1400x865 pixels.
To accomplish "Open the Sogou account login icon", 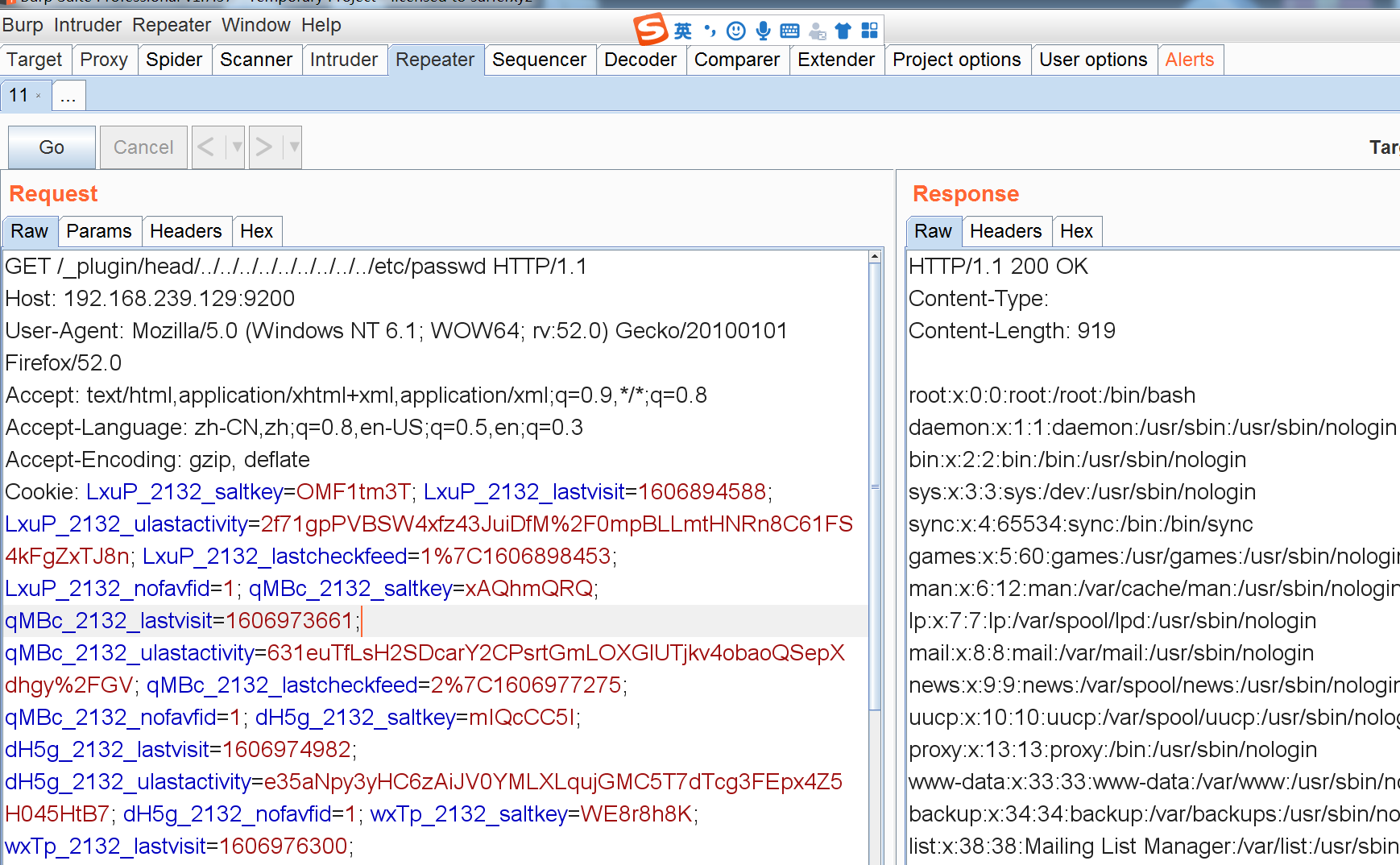I will [817, 30].
